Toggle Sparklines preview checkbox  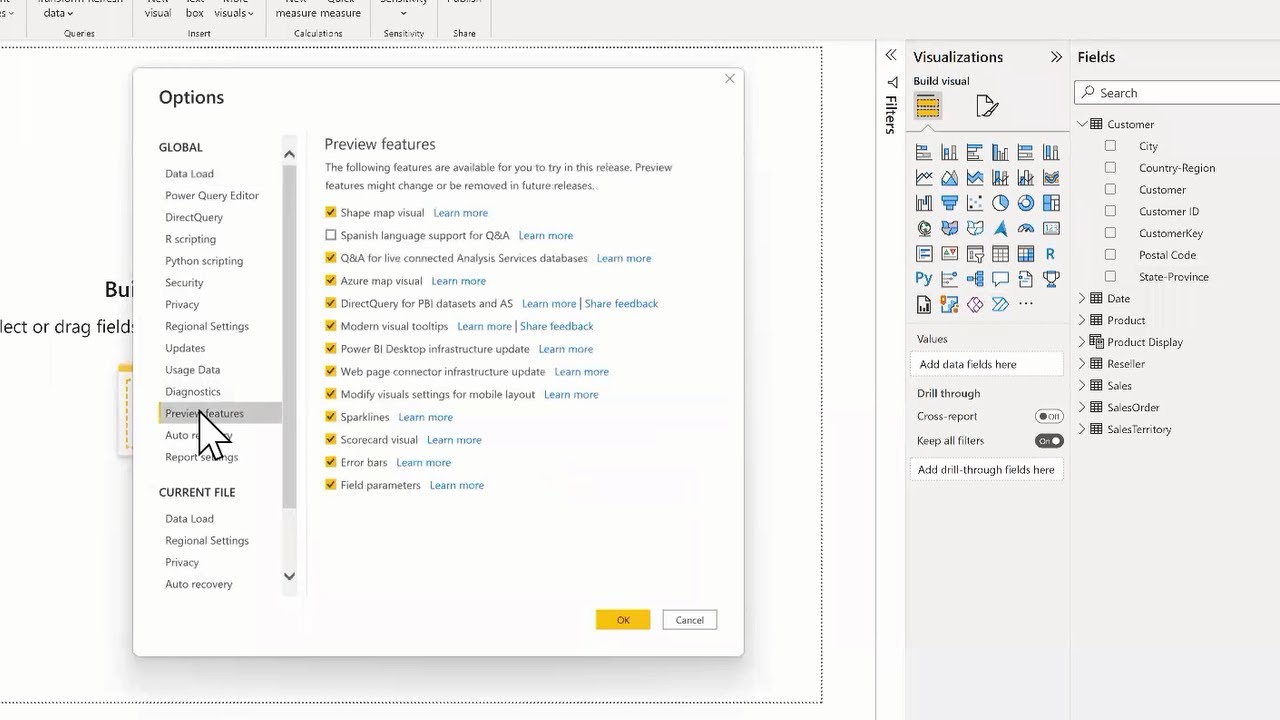[331, 417]
